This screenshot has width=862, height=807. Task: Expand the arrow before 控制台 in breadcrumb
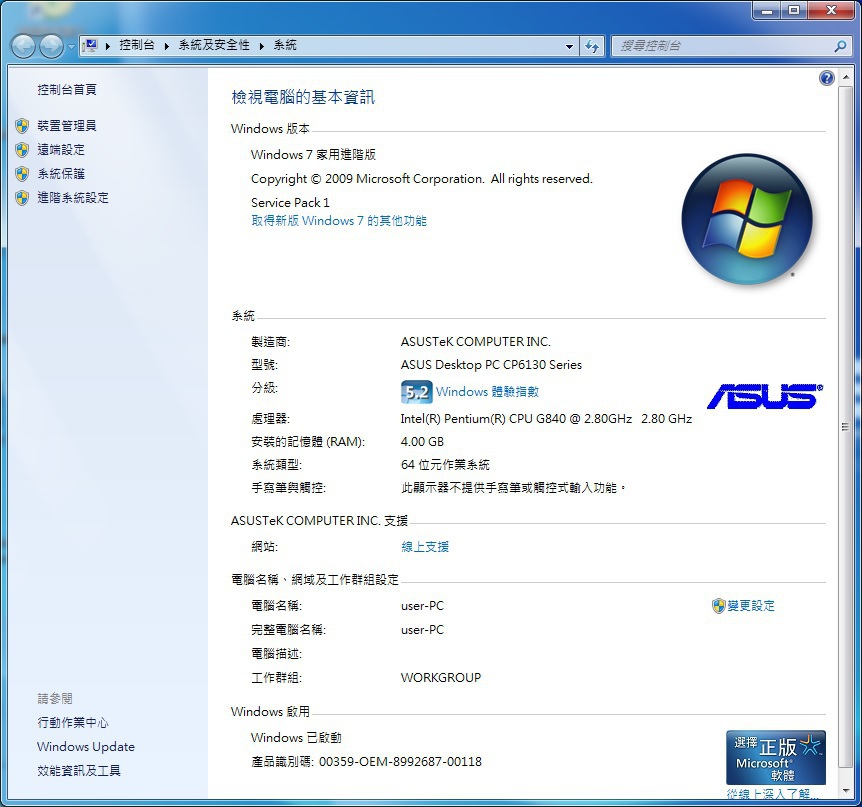pos(108,46)
